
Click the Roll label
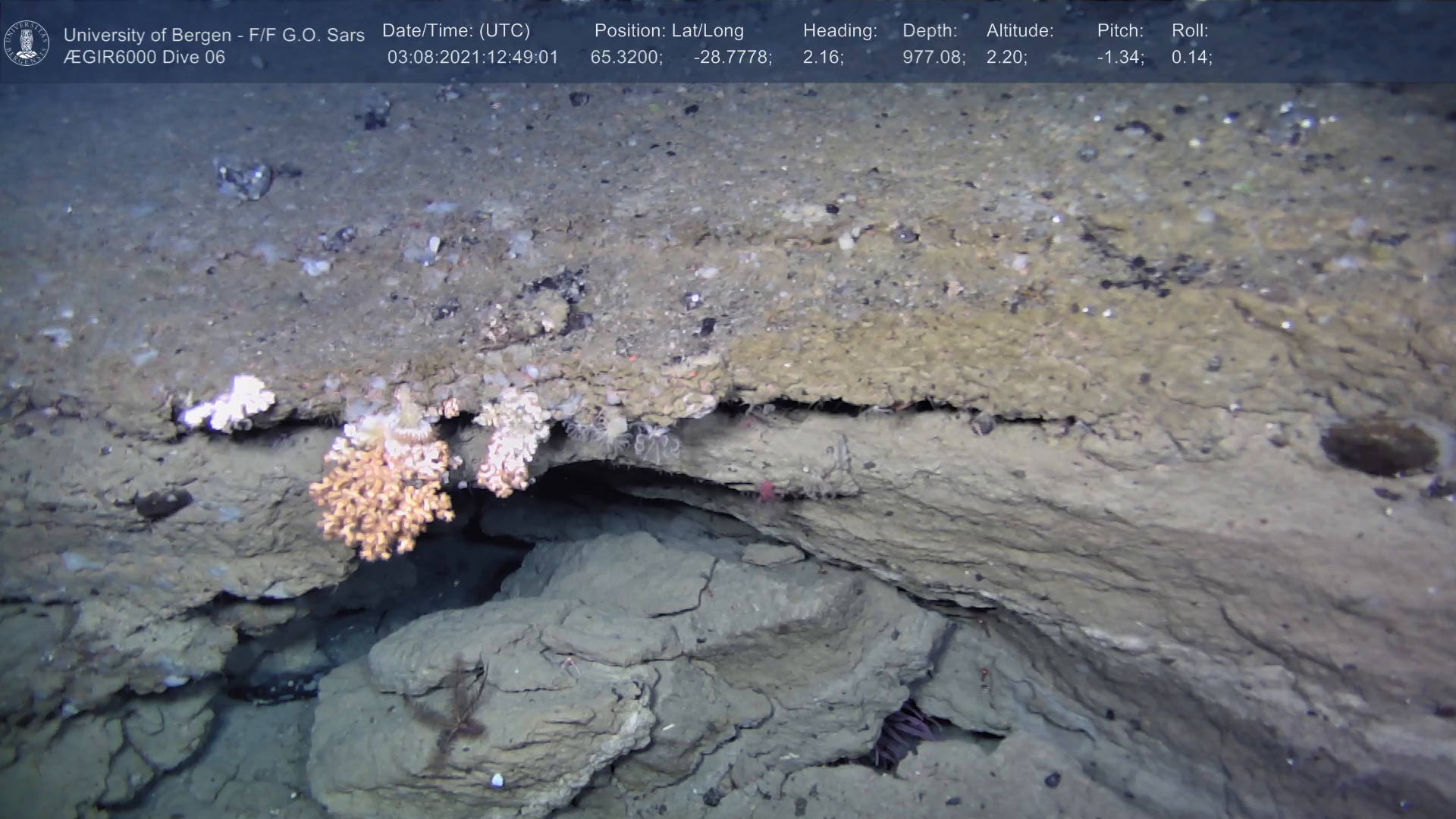(1190, 31)
